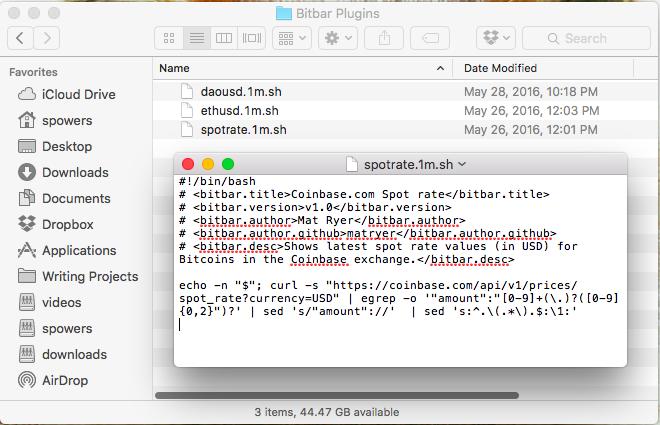Select the daousd.1m.sh file

click(241, 92)
